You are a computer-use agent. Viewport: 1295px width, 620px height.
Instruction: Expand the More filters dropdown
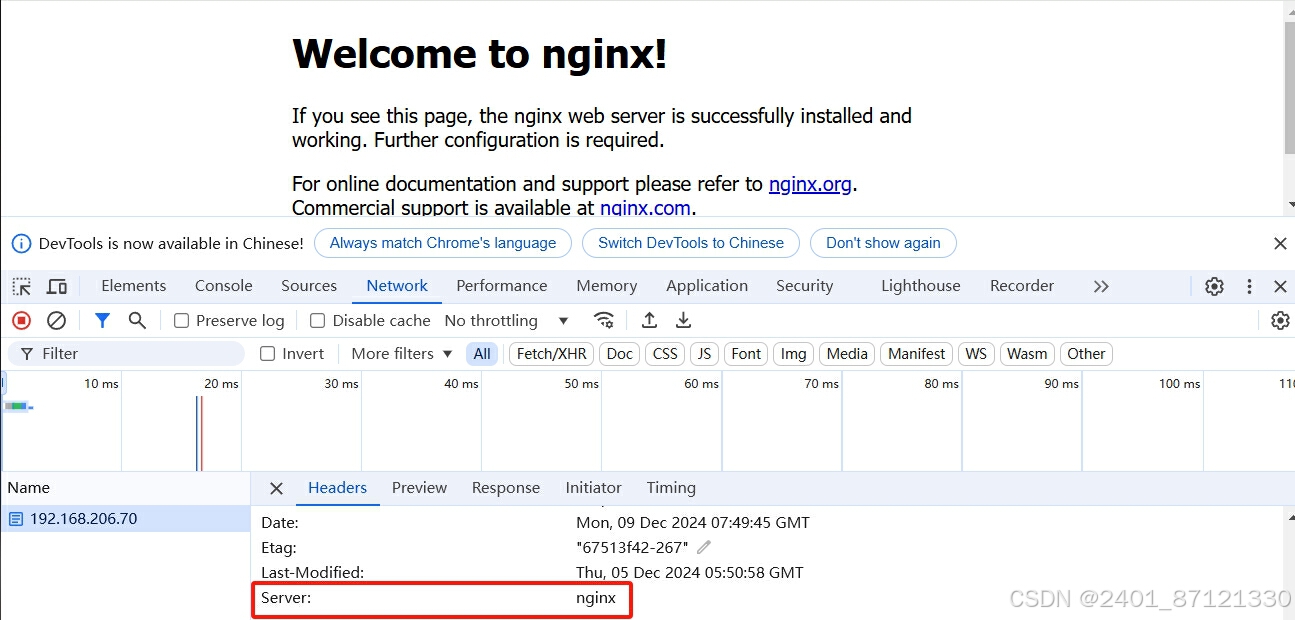click(402, 354)
